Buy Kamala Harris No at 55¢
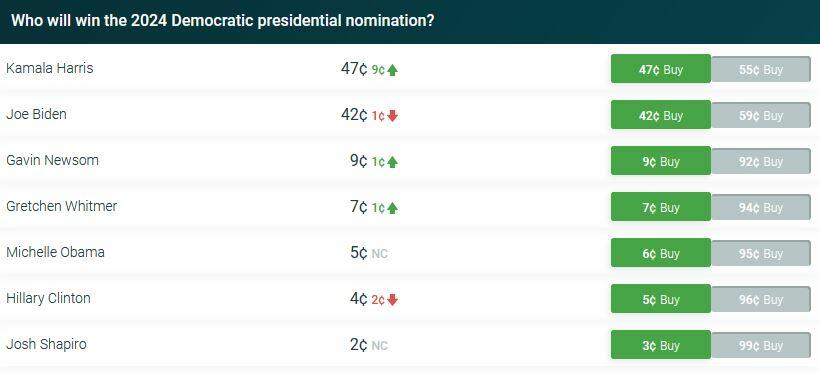Screen dimensions: 820x375 coord(761,70)
